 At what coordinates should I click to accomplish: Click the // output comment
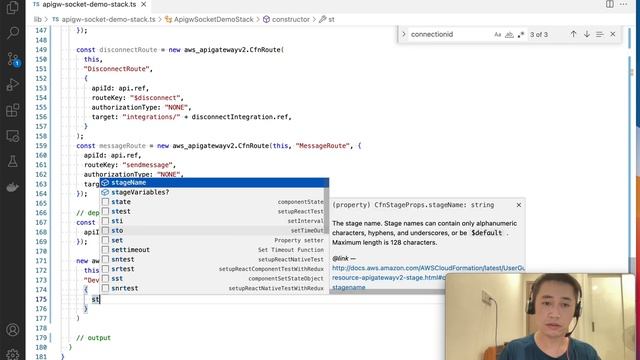[x=93, y=338]
